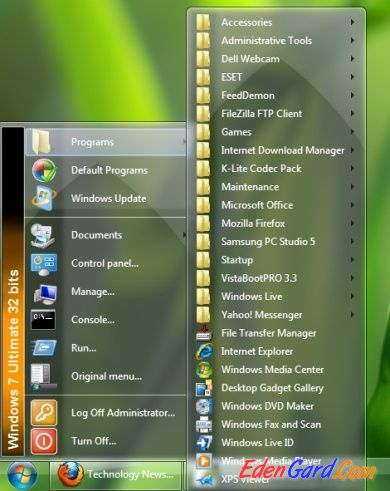The width and height of the screenshot is (390, 491).
Task: Expand the Accessories submenu arrow
Action: coord(352,22)
